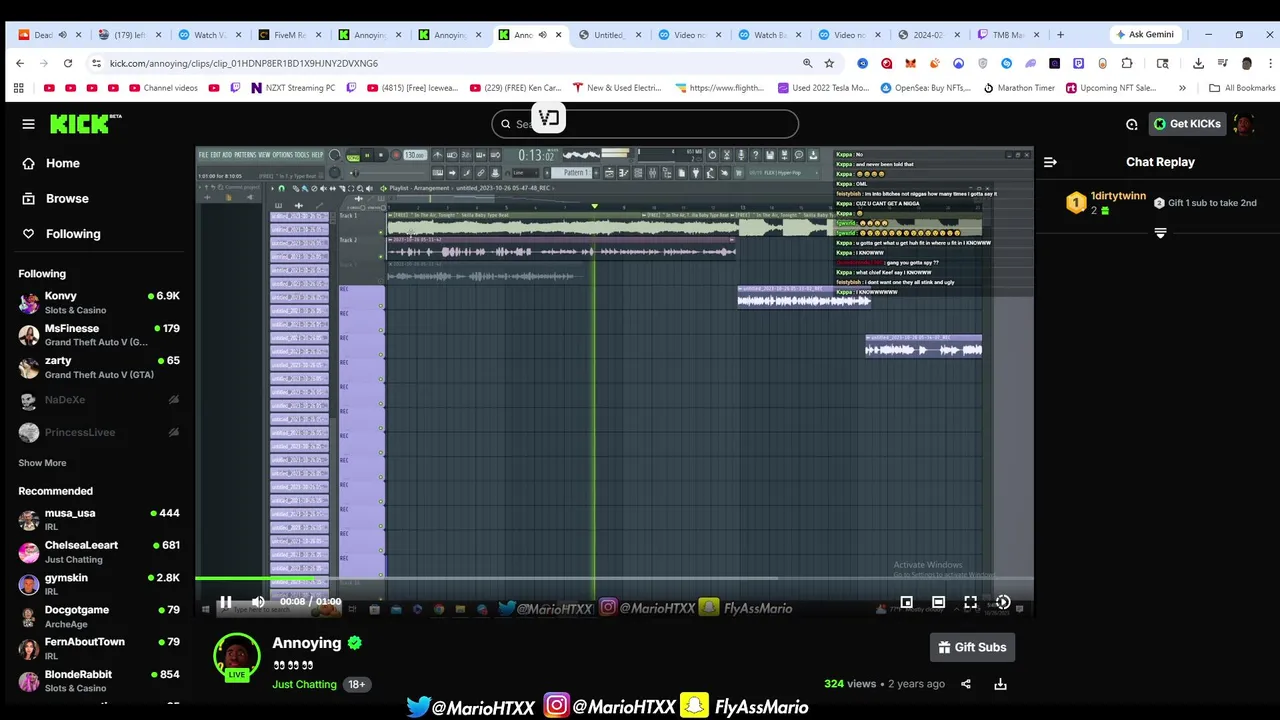Open Konvy's channel from Following

[98, 303]
